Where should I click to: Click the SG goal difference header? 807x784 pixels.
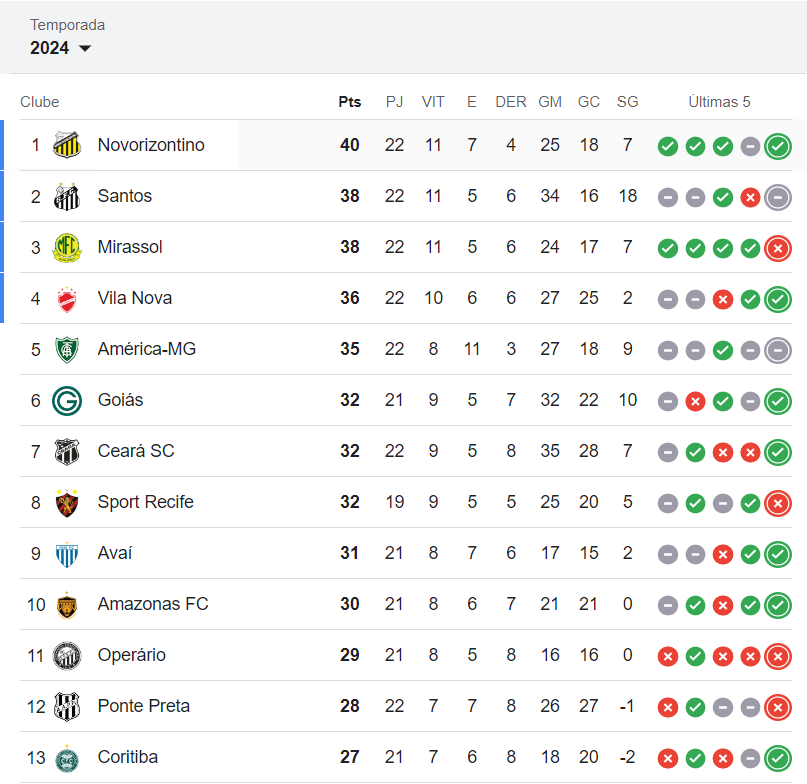pyautogui.click(x=627, y=102)
